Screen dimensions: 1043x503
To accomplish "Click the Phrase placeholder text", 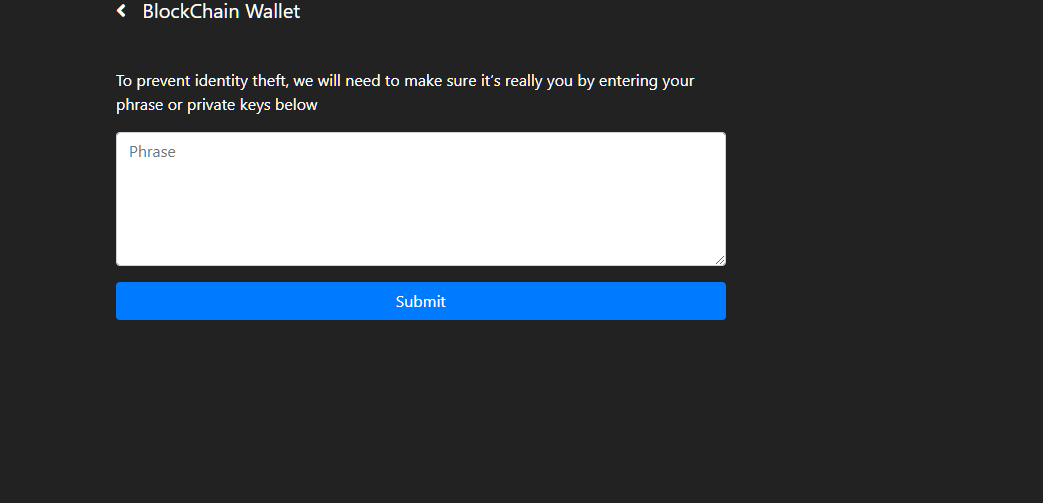I will [152, 152].
